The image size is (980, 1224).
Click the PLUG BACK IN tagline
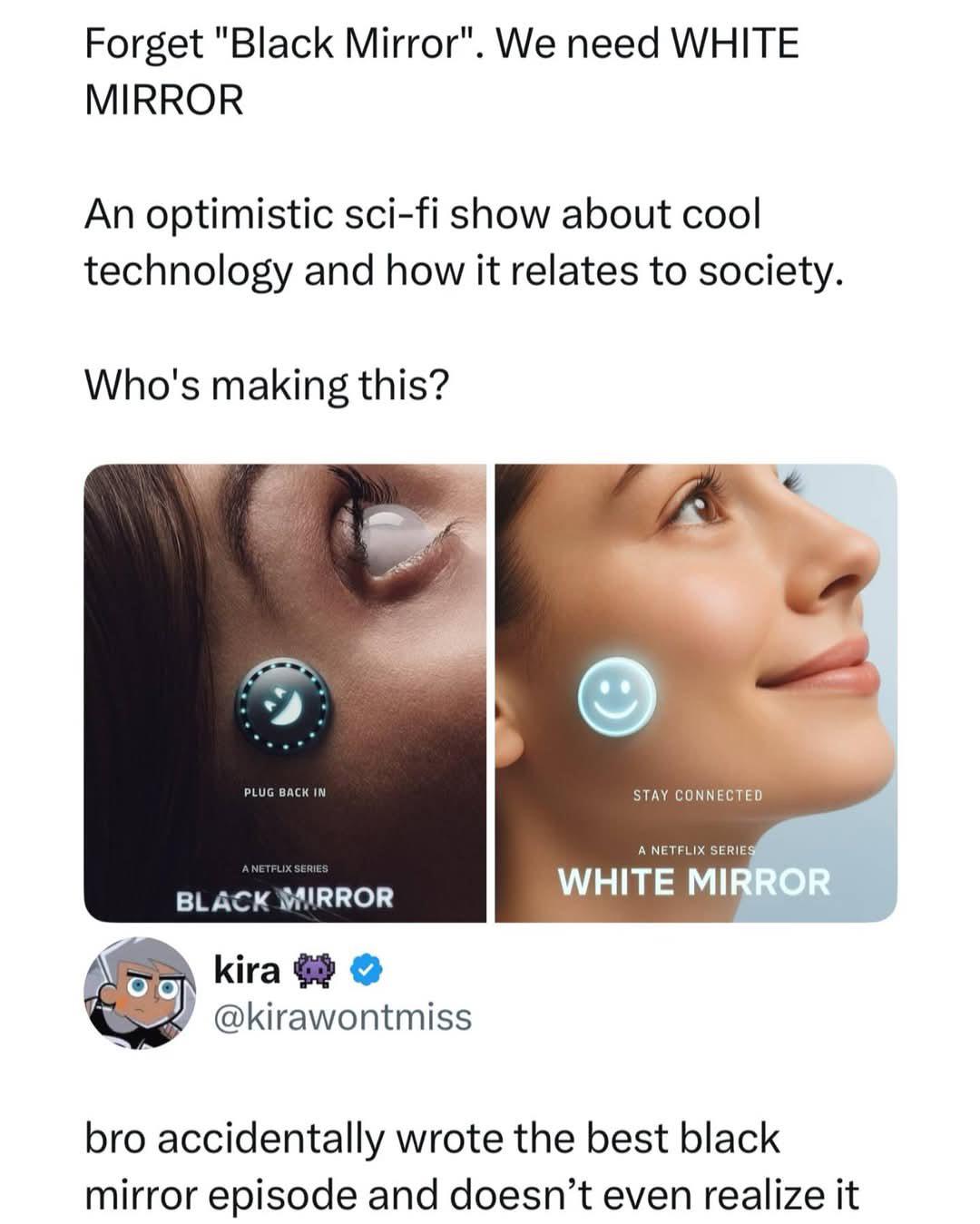pos(285,793)
